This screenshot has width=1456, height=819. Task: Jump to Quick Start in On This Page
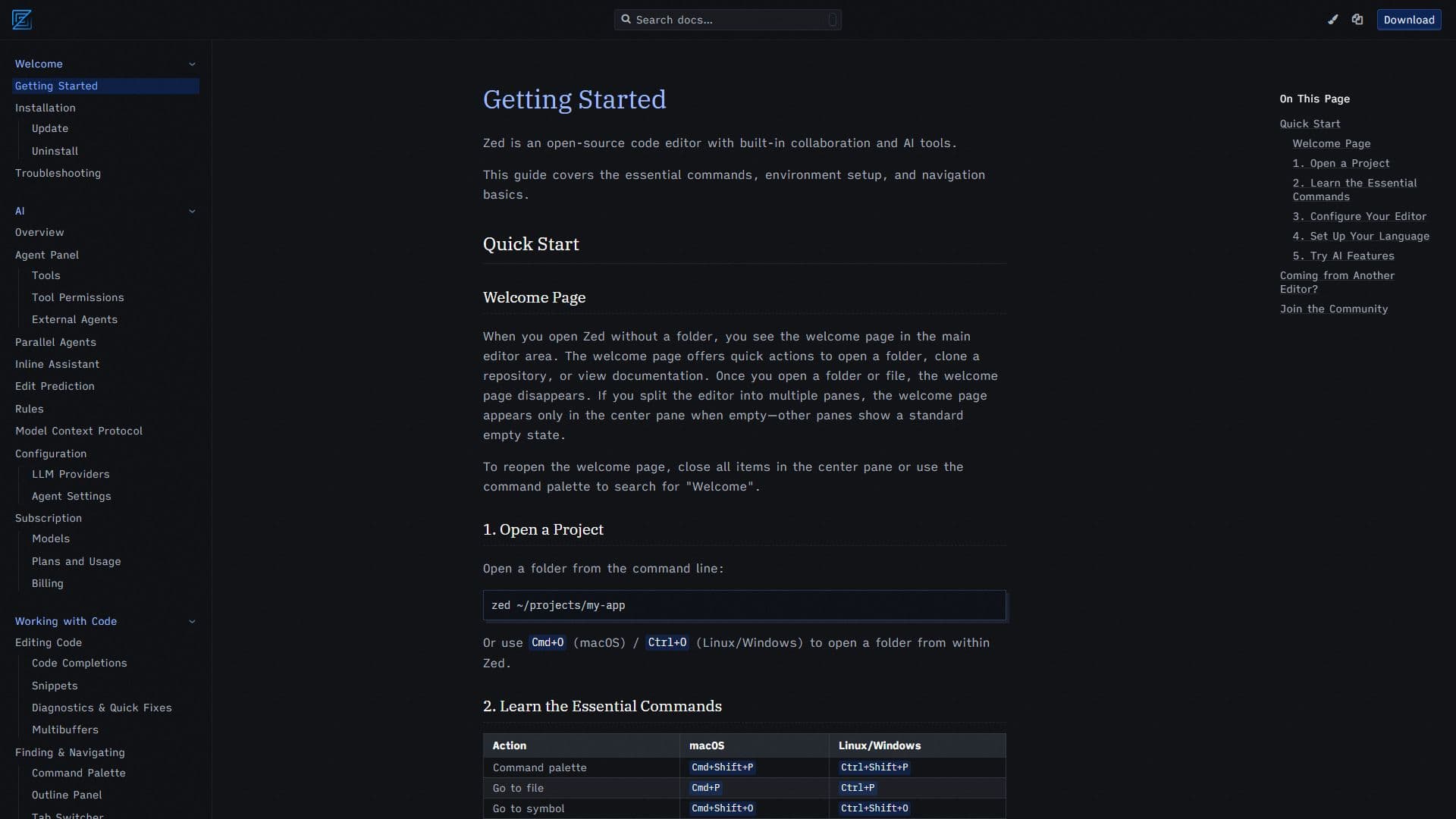pyautogui.click(x=1310, y=124)
